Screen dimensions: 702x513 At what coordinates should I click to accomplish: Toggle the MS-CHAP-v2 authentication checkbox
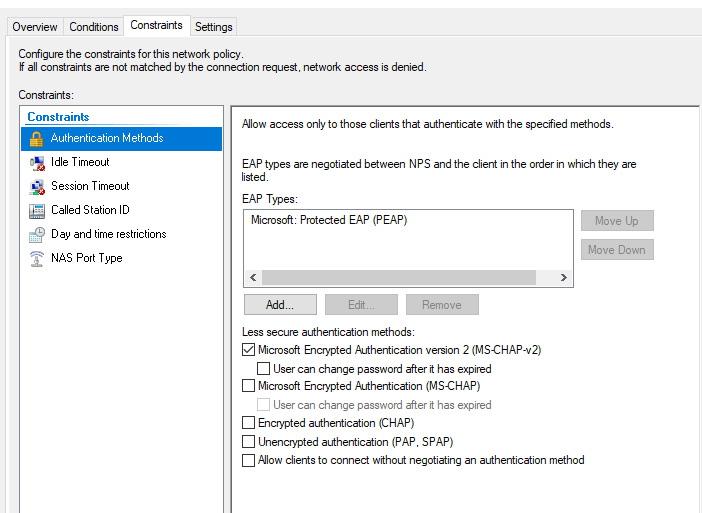(248, 350)
